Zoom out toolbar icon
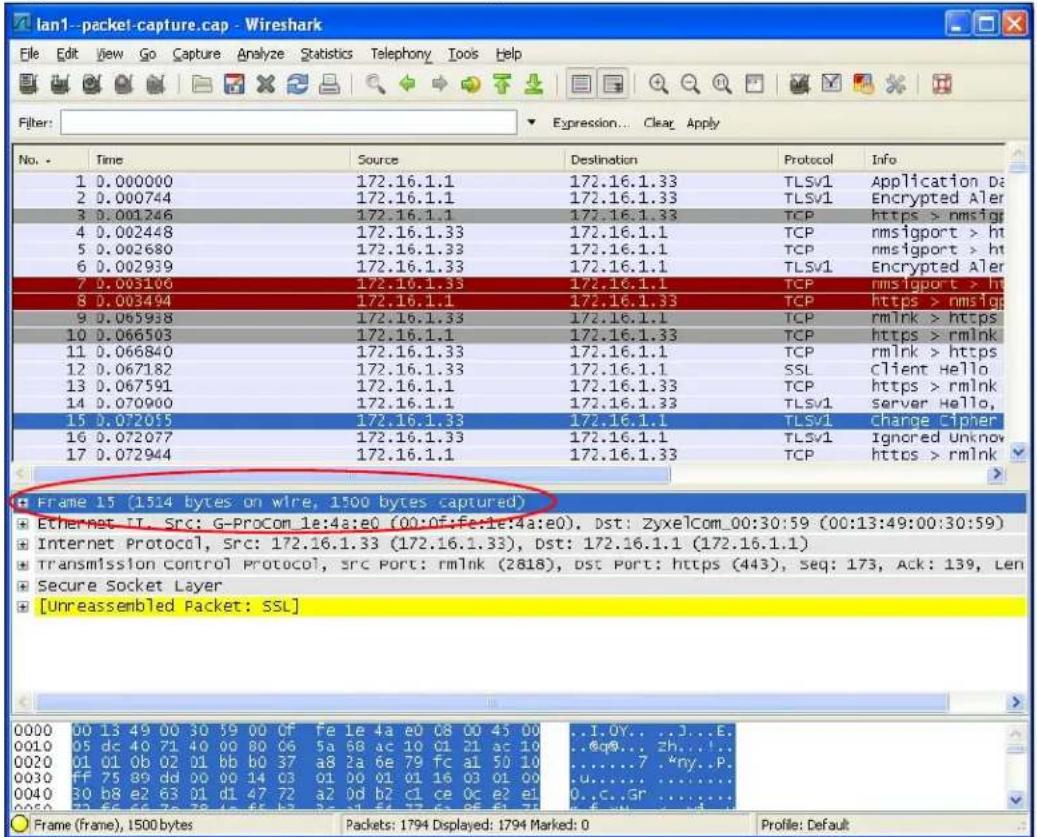1037x837 pixels. (x=690, y=84)
